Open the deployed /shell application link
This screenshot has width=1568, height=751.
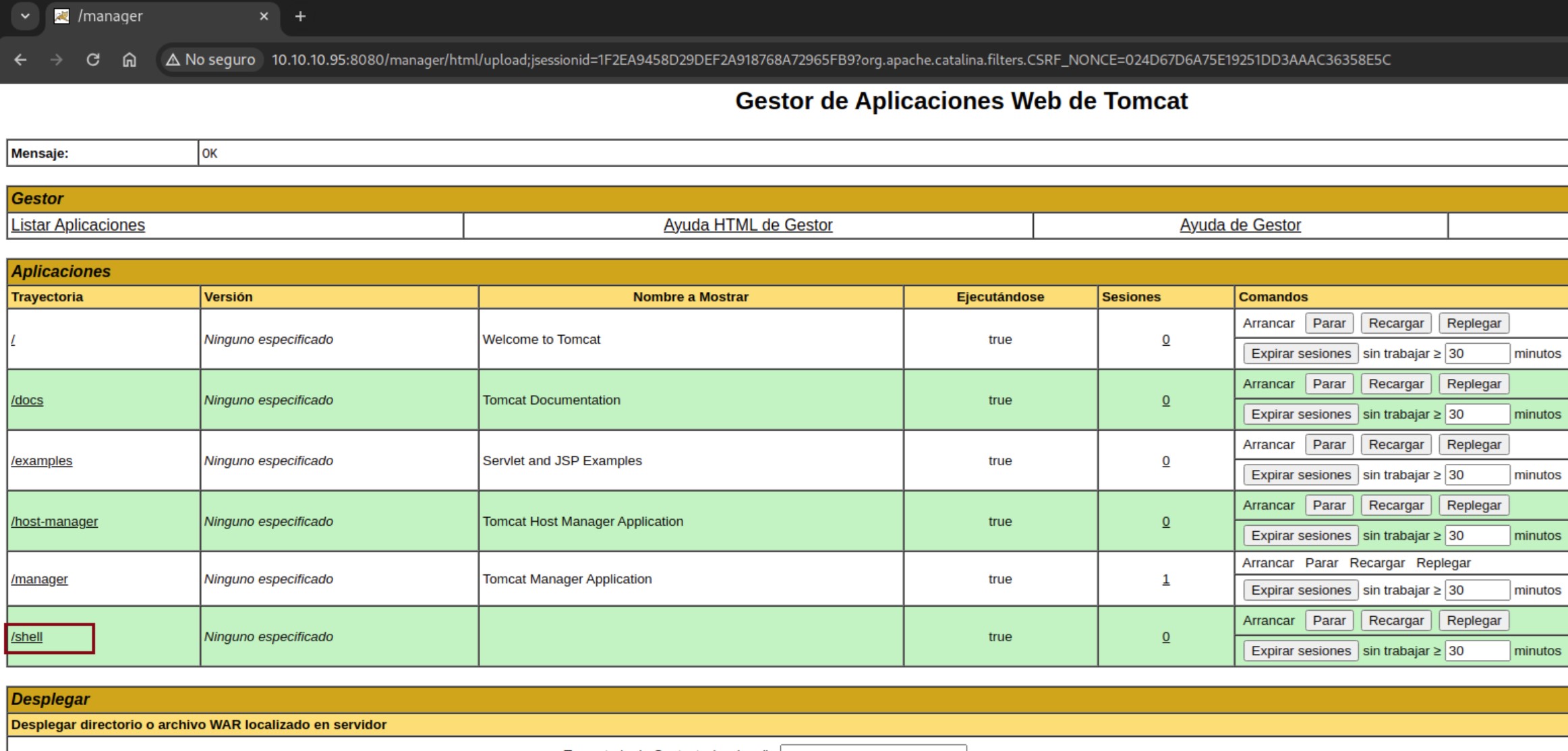(x=27, y=637)
